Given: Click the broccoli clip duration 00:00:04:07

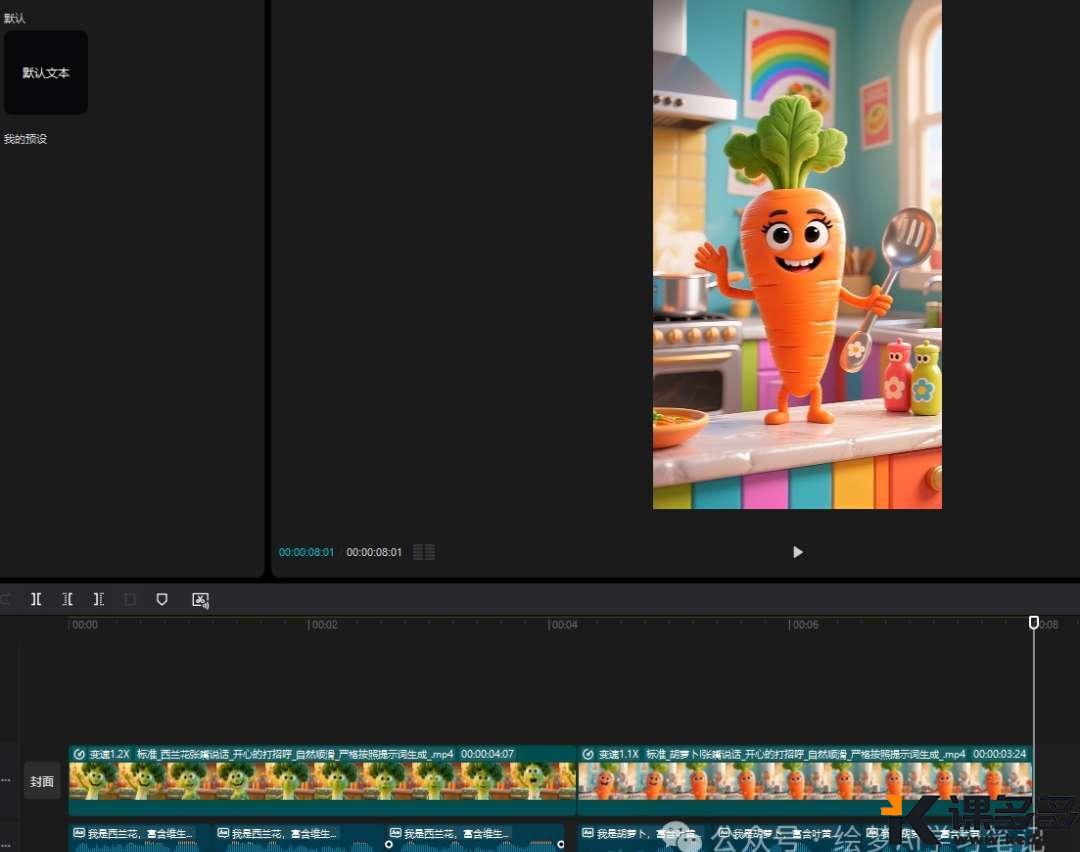Looking at the screenshot, I should (x=488, y=754).
